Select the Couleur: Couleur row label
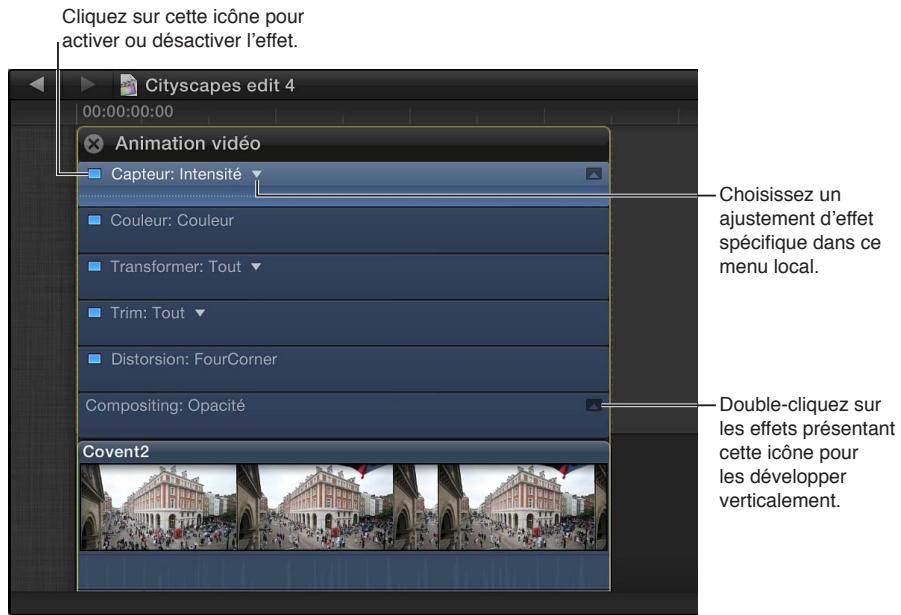The image size is (901, 615). 172,221
